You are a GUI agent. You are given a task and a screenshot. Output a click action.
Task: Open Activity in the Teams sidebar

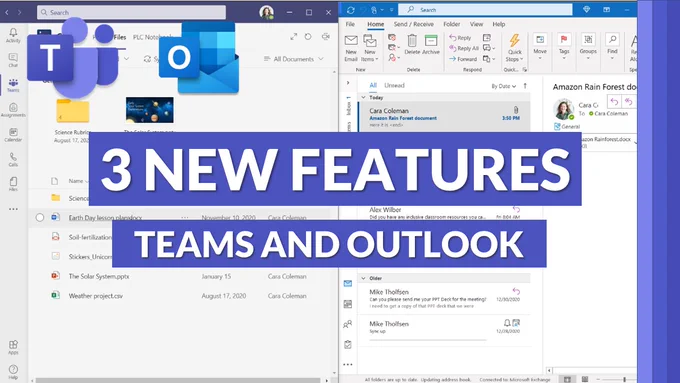pyautogui.click(x=13, y=35)
